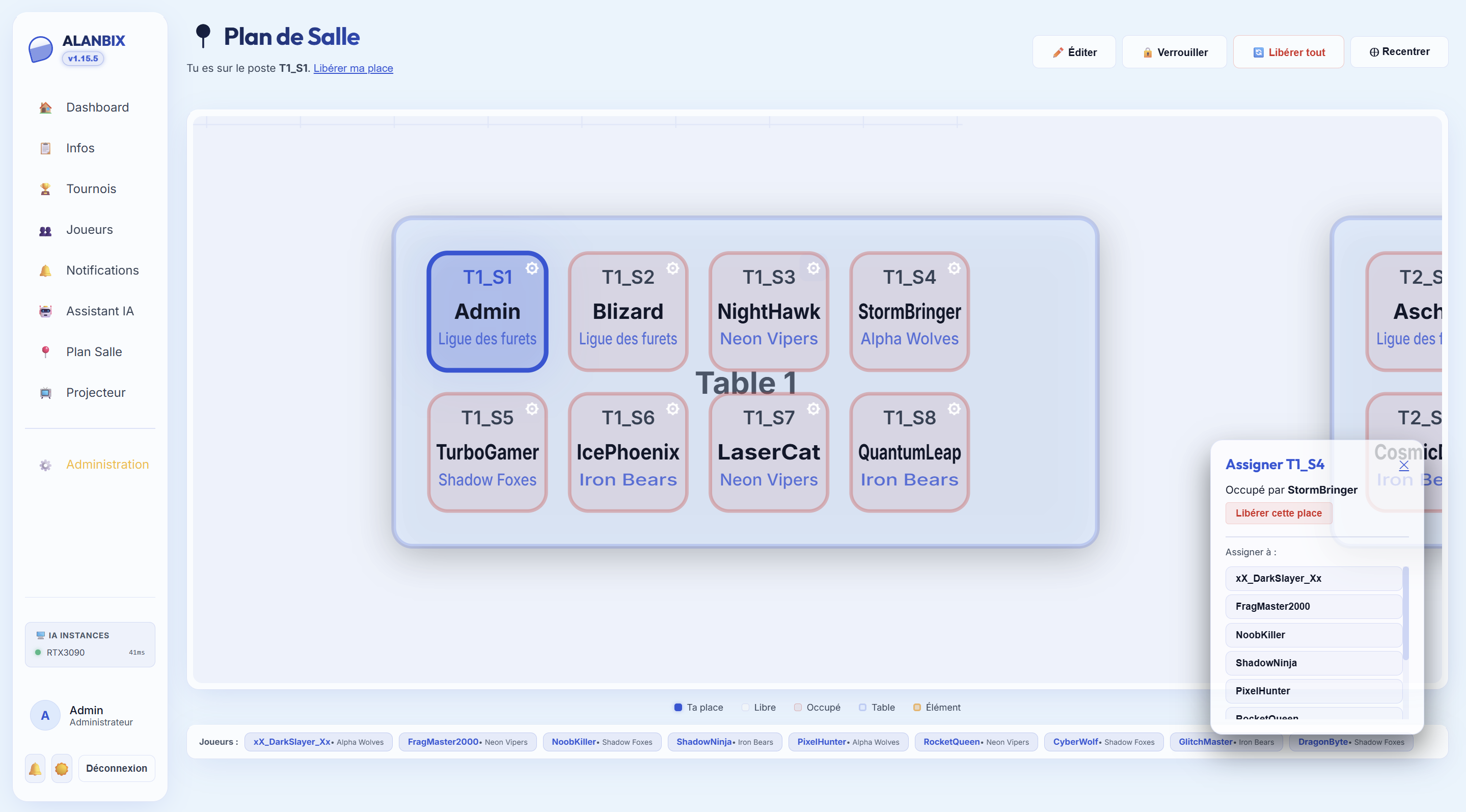Click the popup player list scrollbar

coord(1406,613)
